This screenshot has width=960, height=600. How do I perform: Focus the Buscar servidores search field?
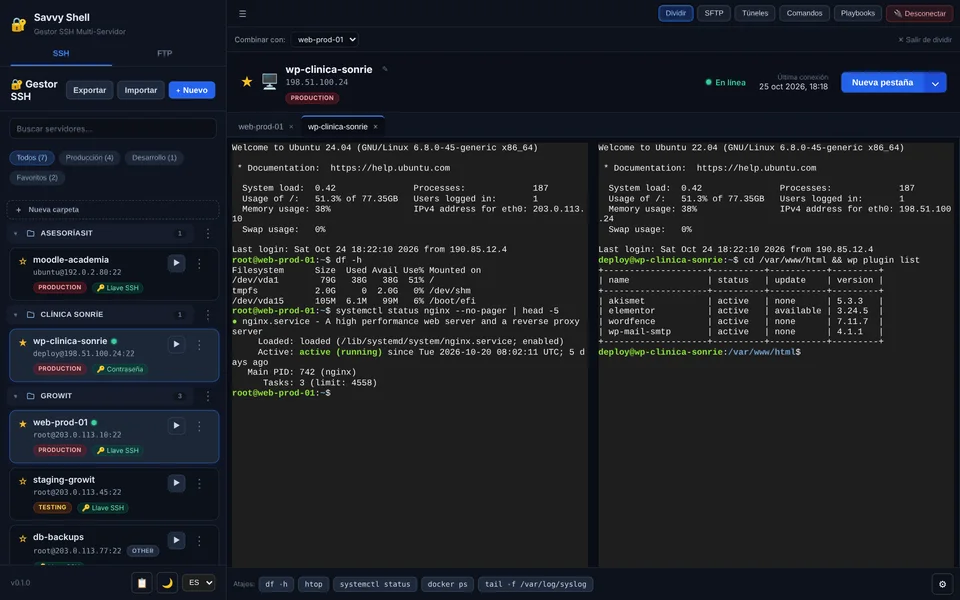point(113,129)
